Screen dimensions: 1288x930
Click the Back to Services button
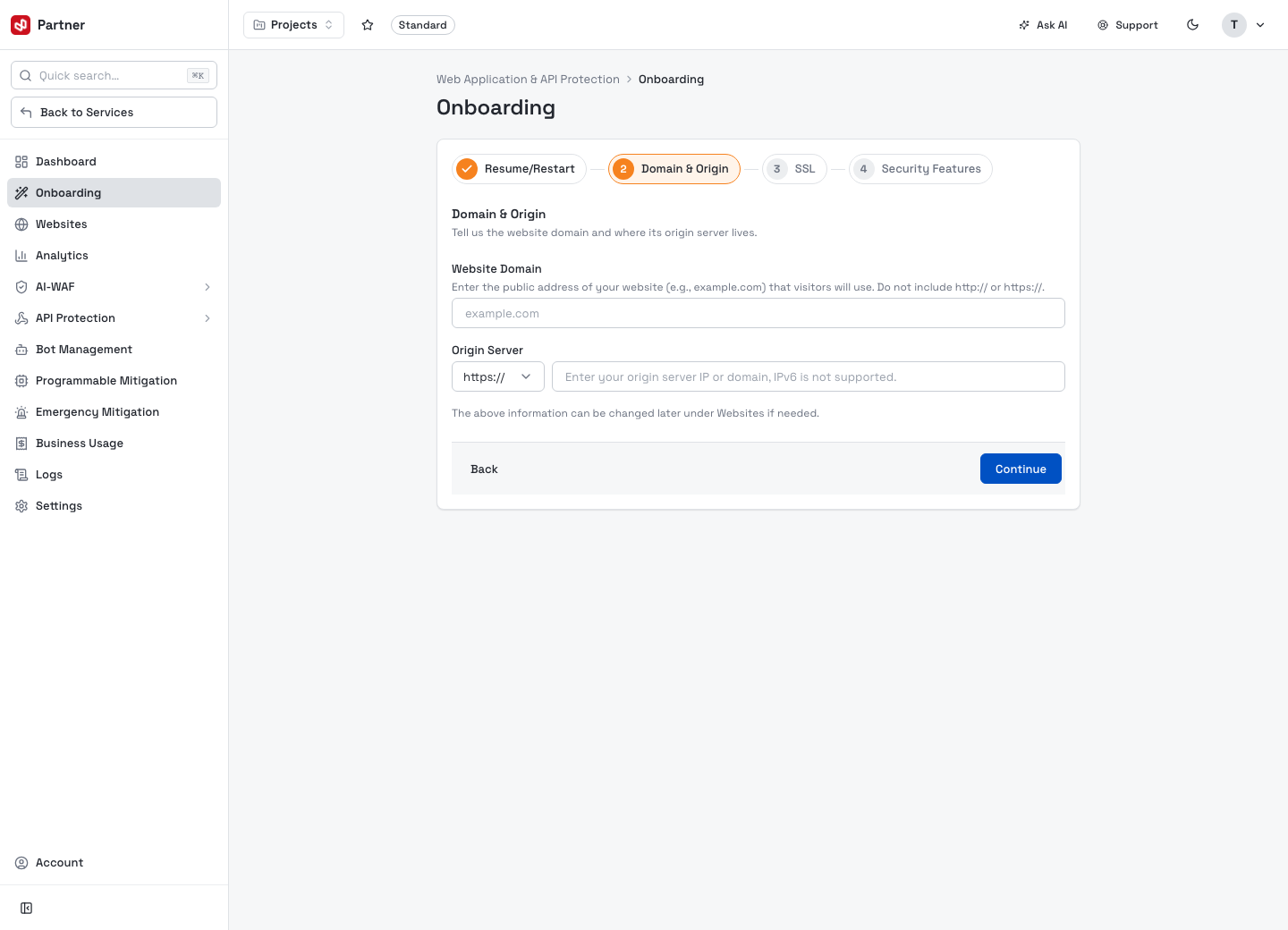click(x=114, y=113)
